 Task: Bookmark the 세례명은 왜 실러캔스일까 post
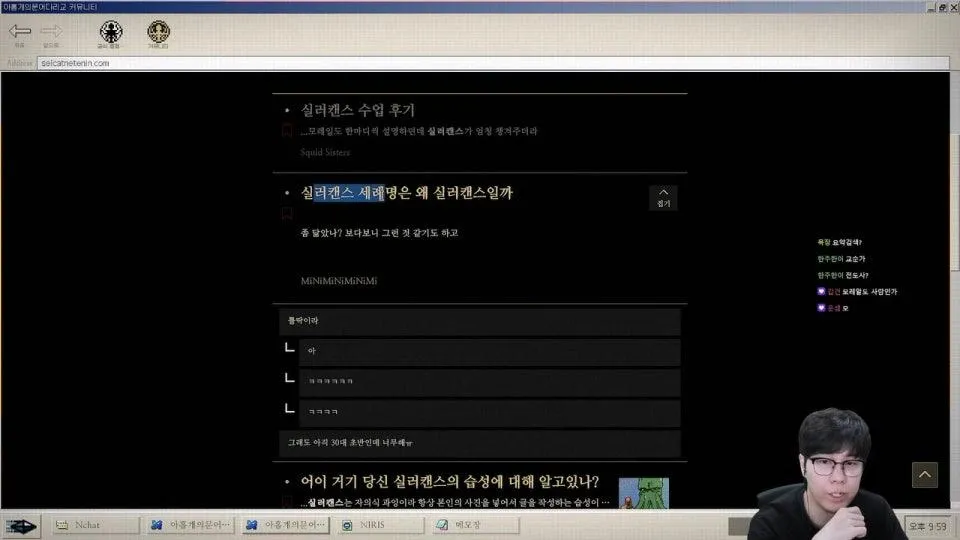[x=287, y=214]
